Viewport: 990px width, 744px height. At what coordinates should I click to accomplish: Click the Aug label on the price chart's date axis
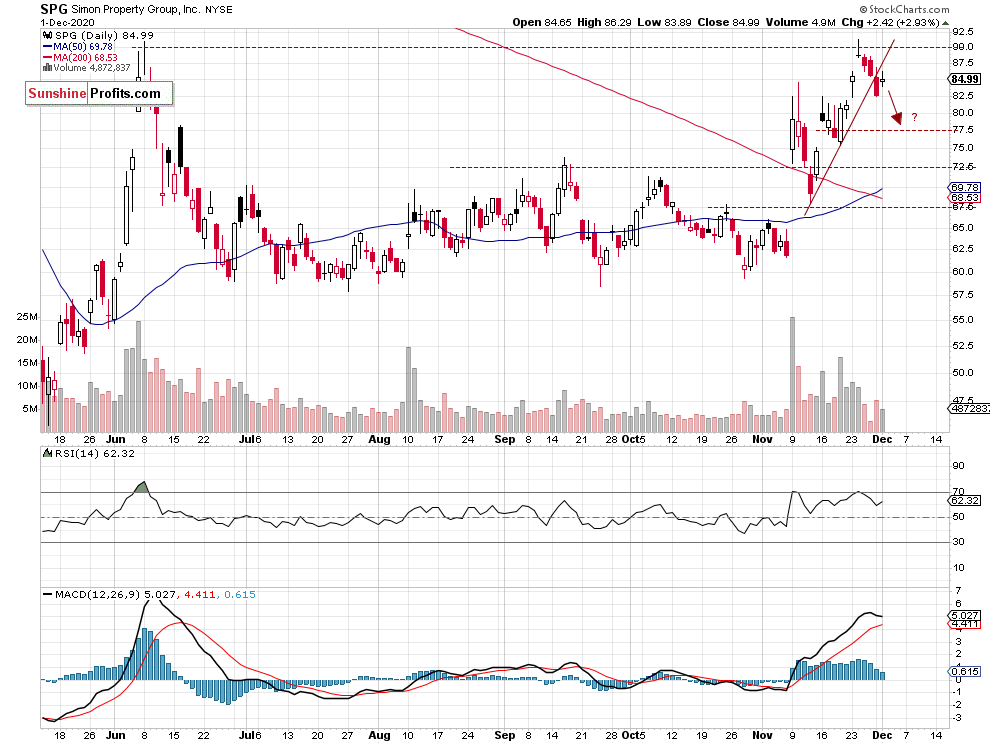[379, 439]
